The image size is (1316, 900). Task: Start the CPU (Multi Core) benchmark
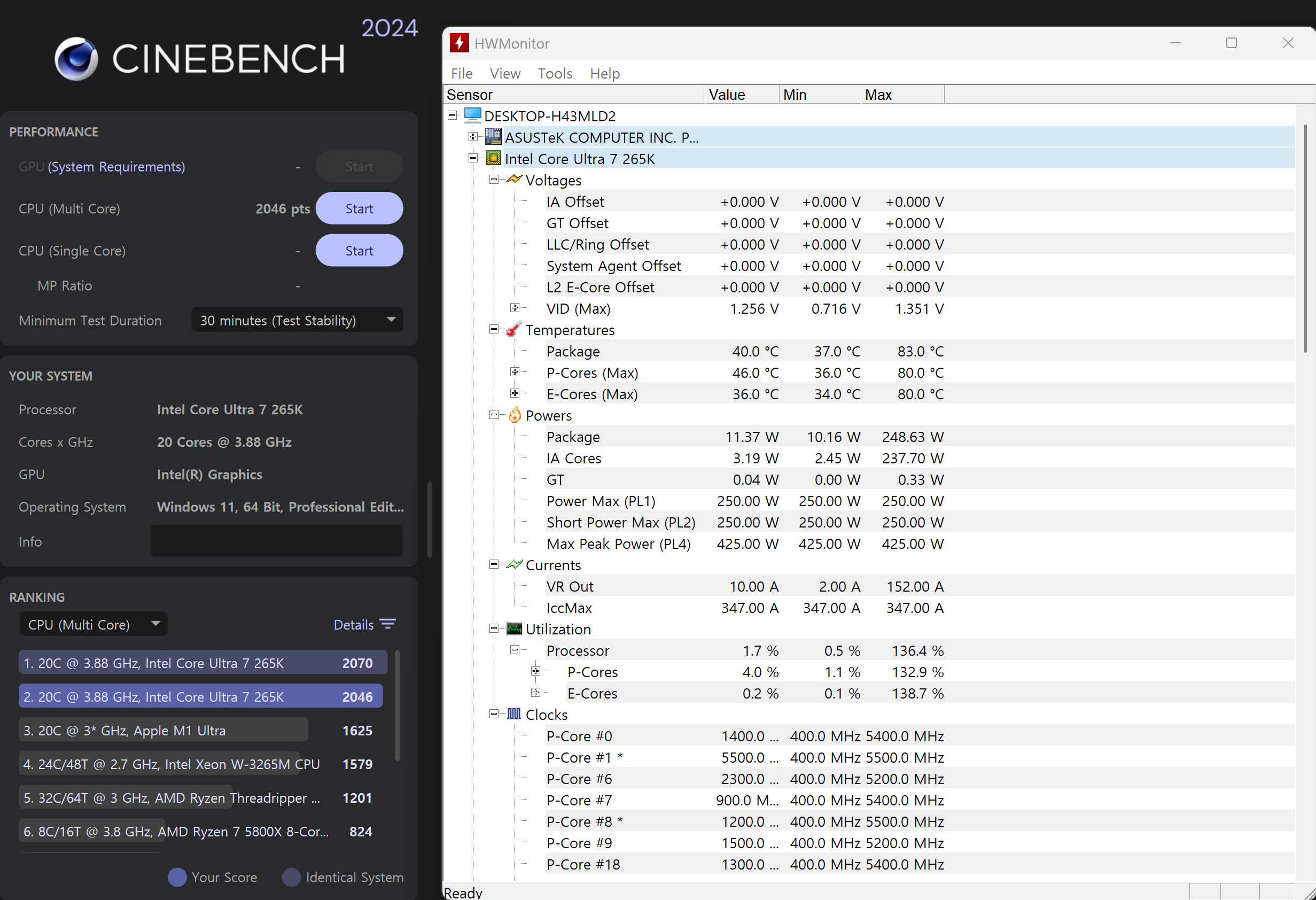[359, 208]
